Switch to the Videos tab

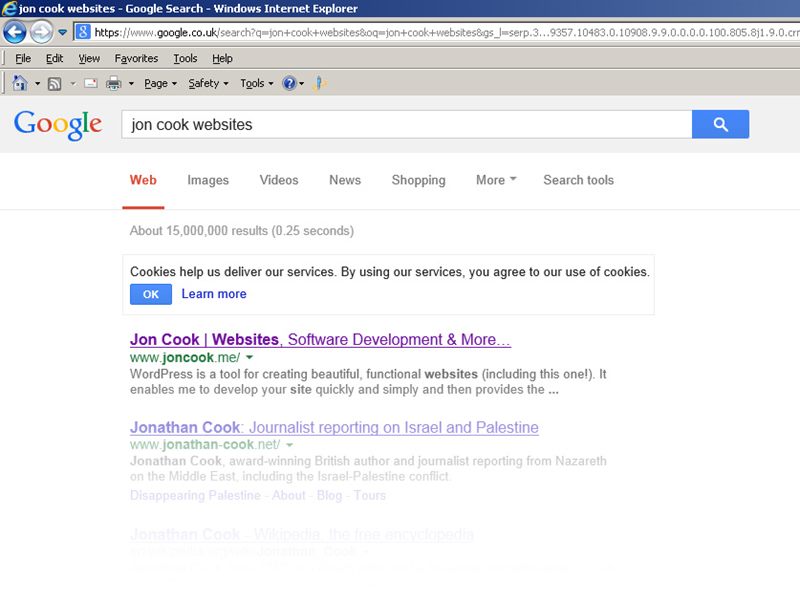point(279,180)
